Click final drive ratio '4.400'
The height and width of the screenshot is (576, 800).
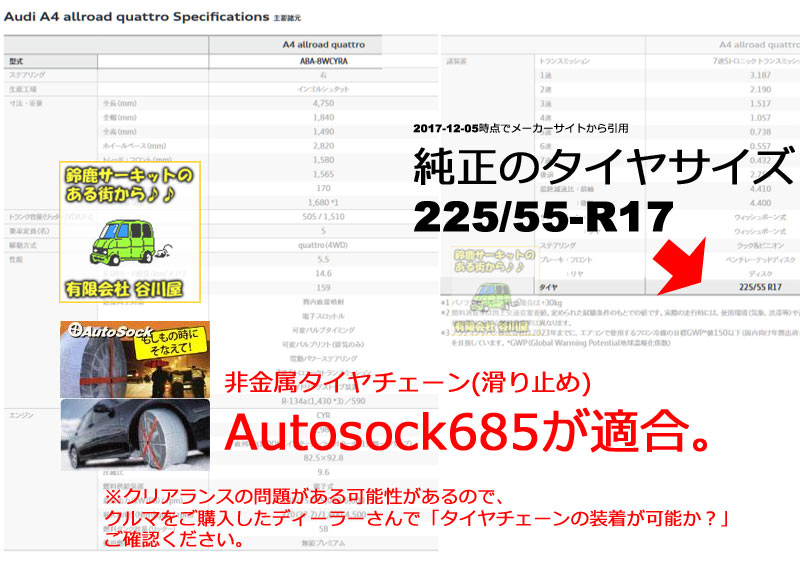[x=760, y=203]
